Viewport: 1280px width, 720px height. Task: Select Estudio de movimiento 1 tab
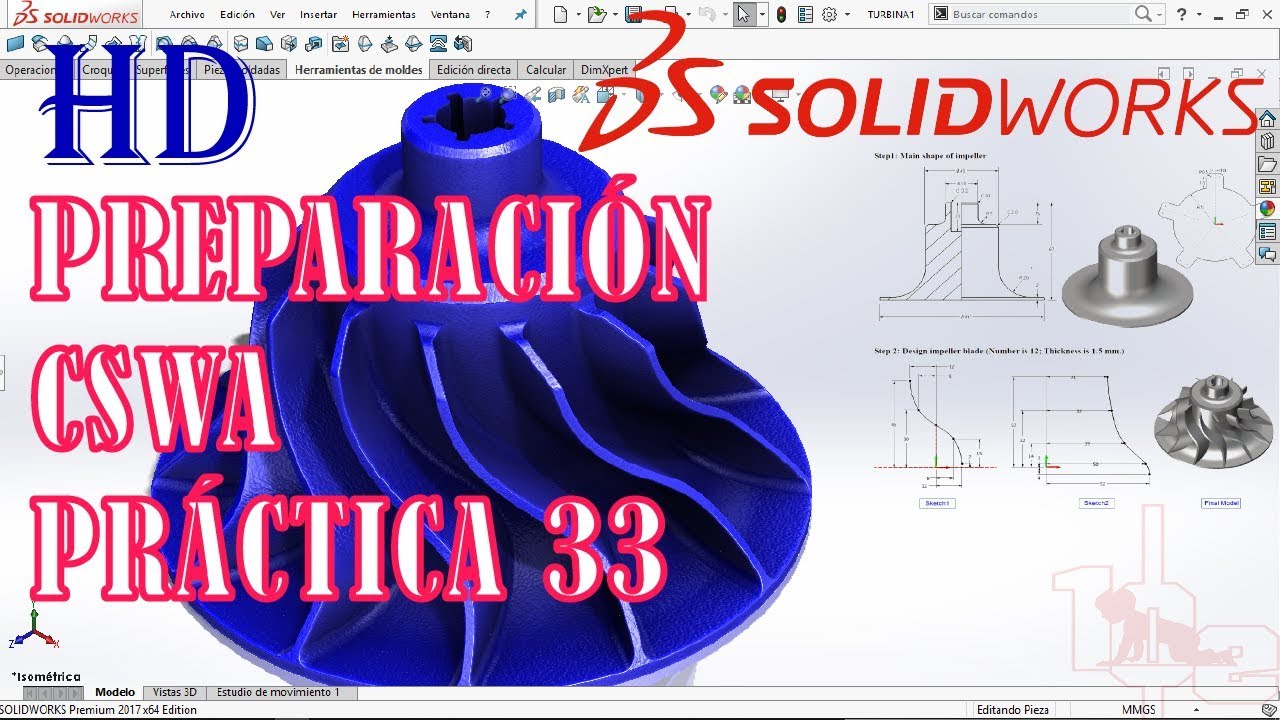279,692
